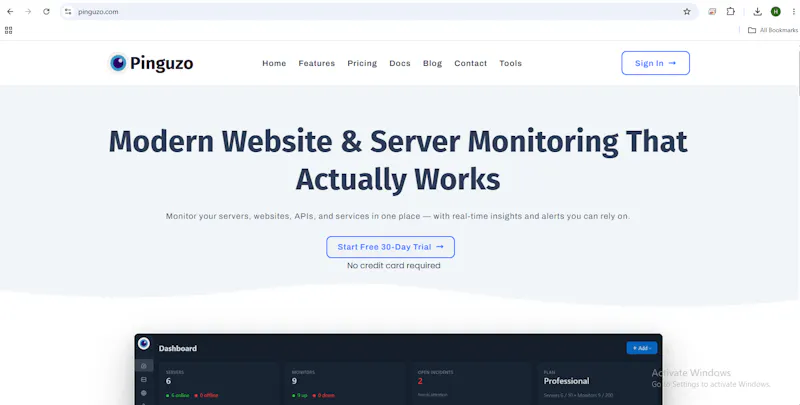
Task: Click the Pinguzo brand name text
Action: [161, 63]
